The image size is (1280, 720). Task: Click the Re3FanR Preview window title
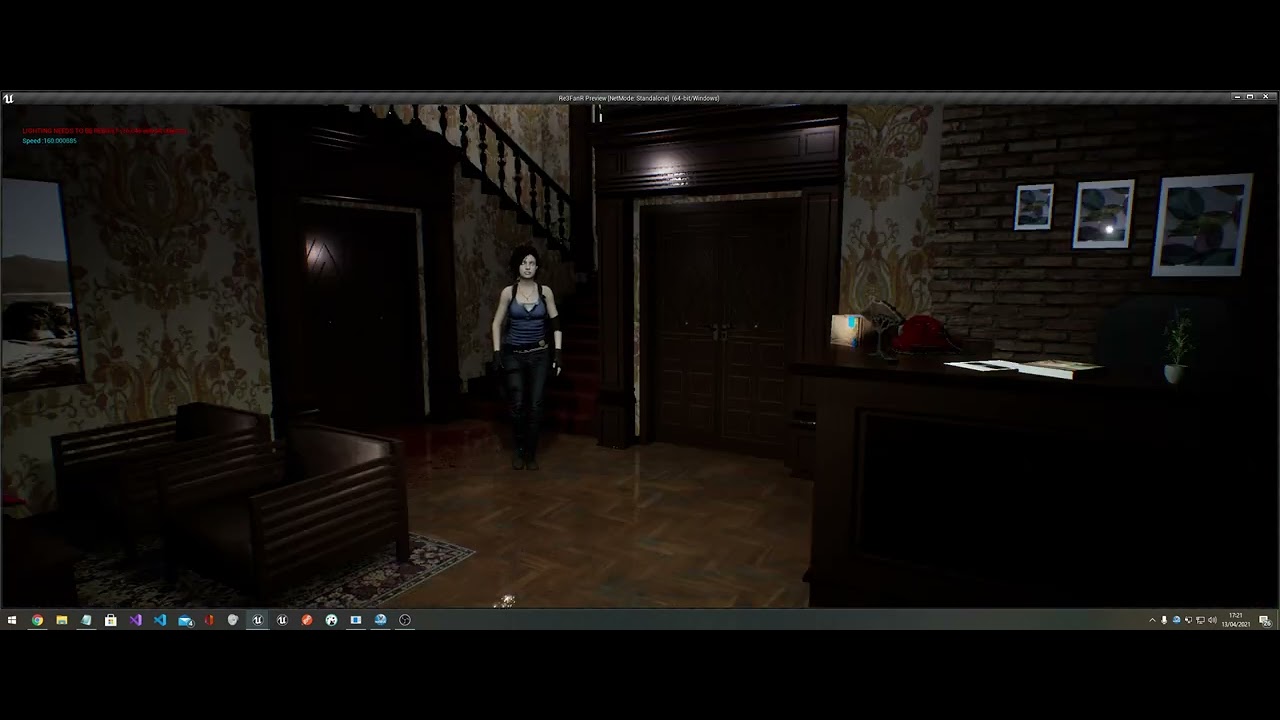pyautogui.click(x=639, y=98)
